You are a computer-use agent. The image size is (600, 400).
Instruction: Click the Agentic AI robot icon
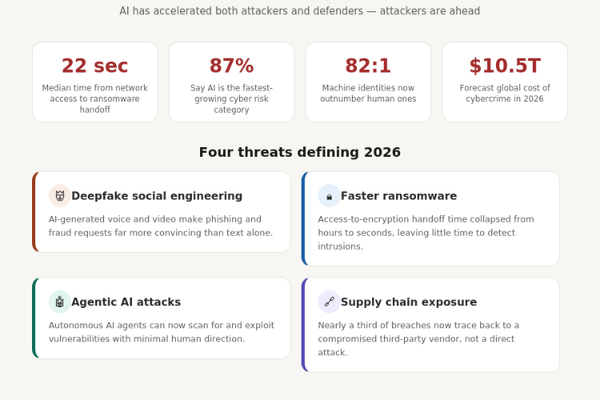click(60, 302)
